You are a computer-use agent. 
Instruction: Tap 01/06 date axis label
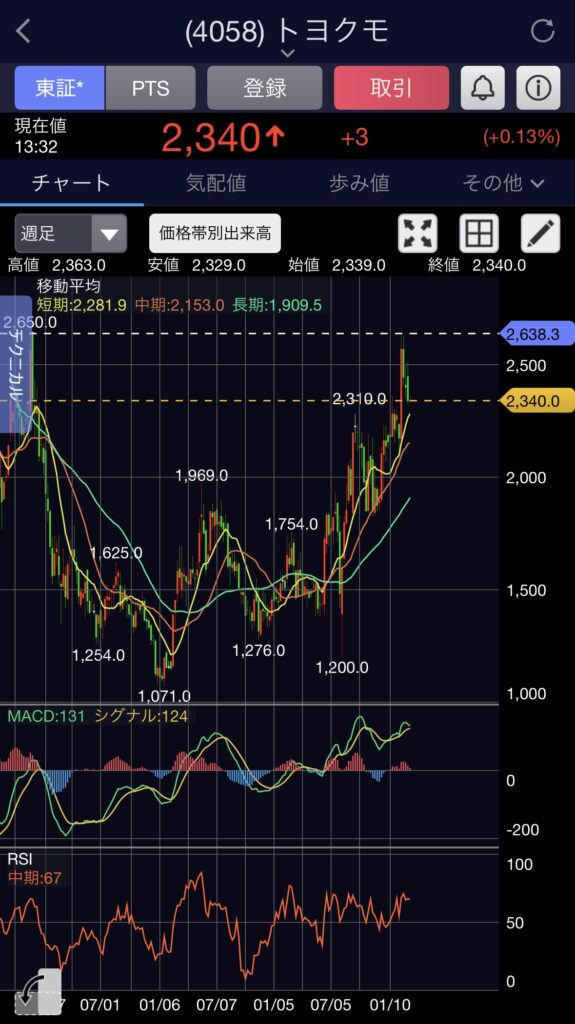(x=159, y=1004)
